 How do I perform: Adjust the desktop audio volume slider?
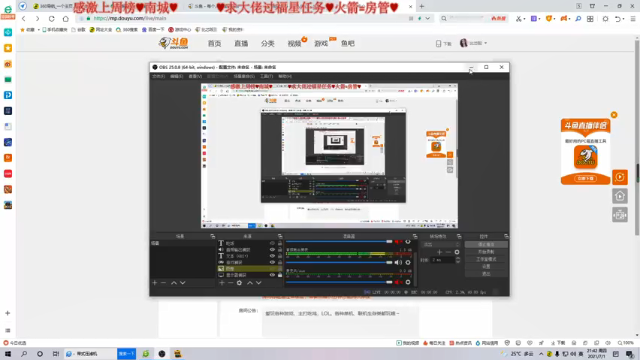(339, 262)
